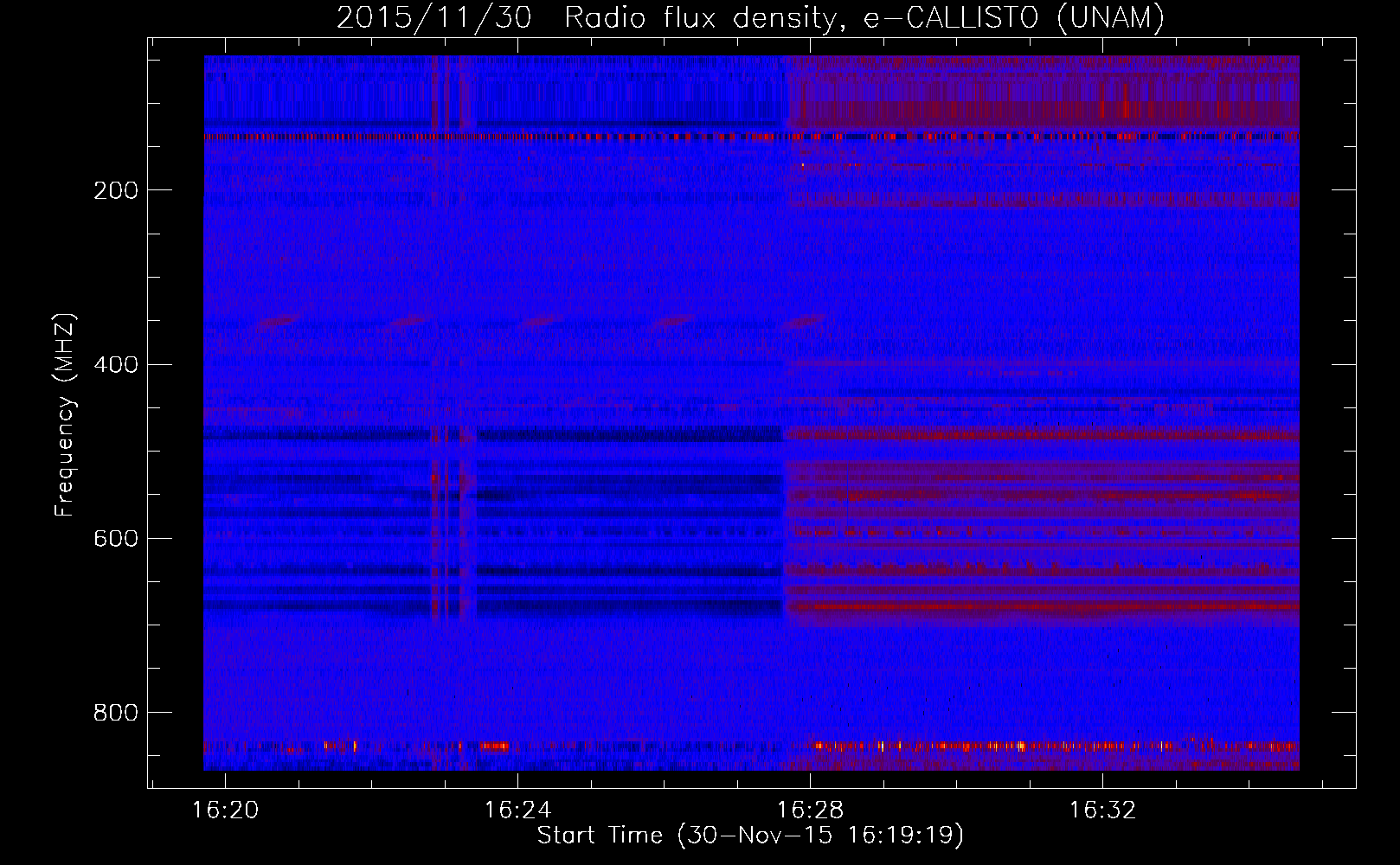Screen dimensions: 1400x865
Task: Click the 600 frequency tick label
Action: tap(116, 538)
